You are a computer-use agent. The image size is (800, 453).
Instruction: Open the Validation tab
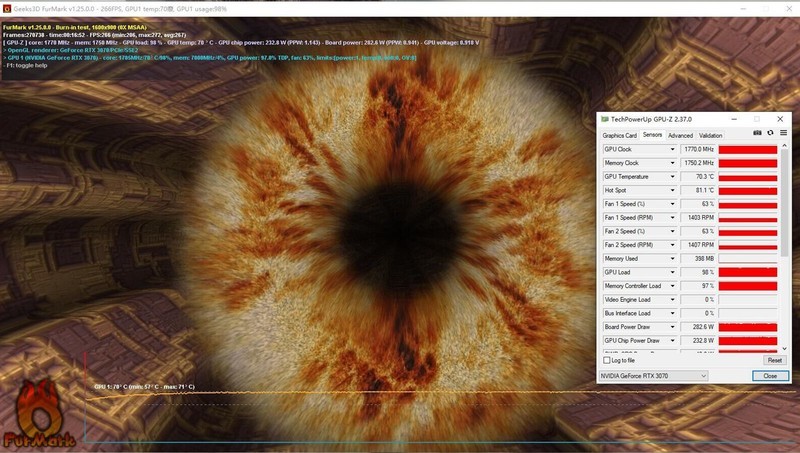710,135
